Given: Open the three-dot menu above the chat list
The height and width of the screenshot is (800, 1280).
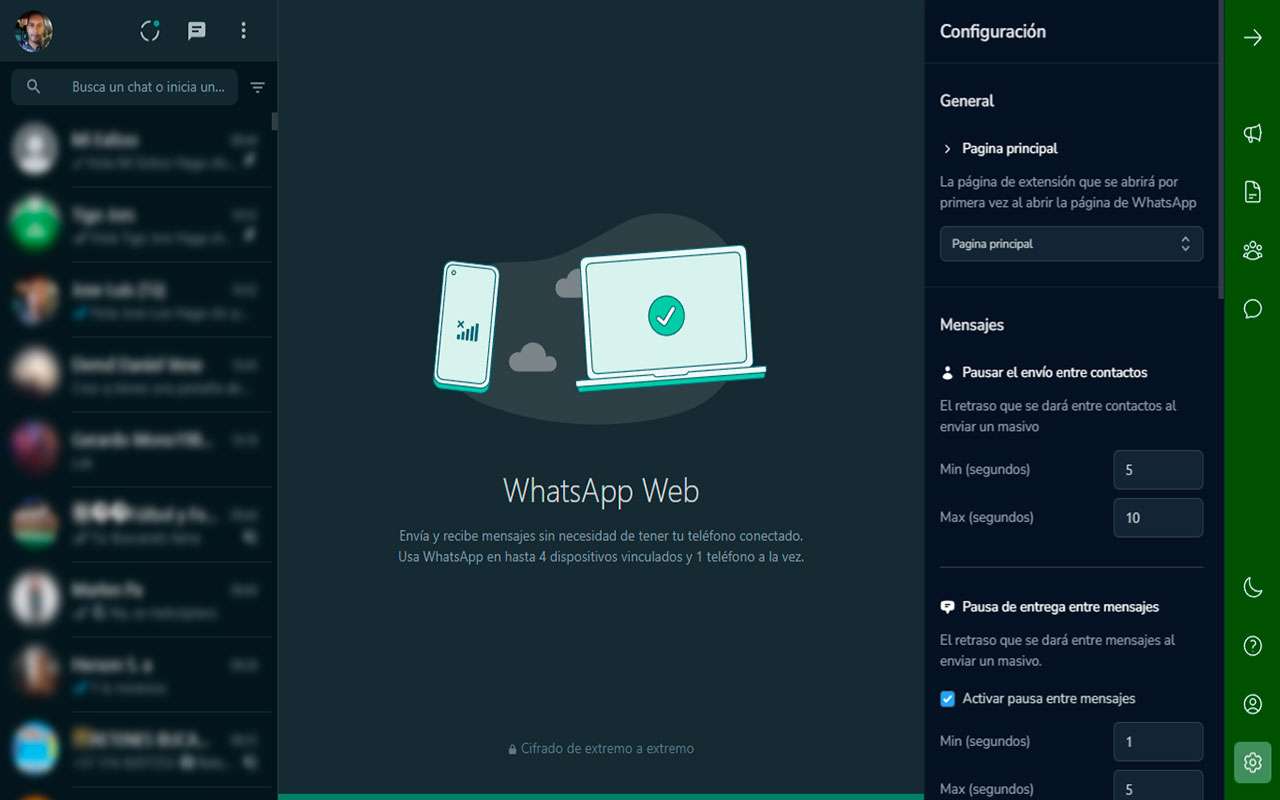Looking at the screenshot, I should [243, 31].
